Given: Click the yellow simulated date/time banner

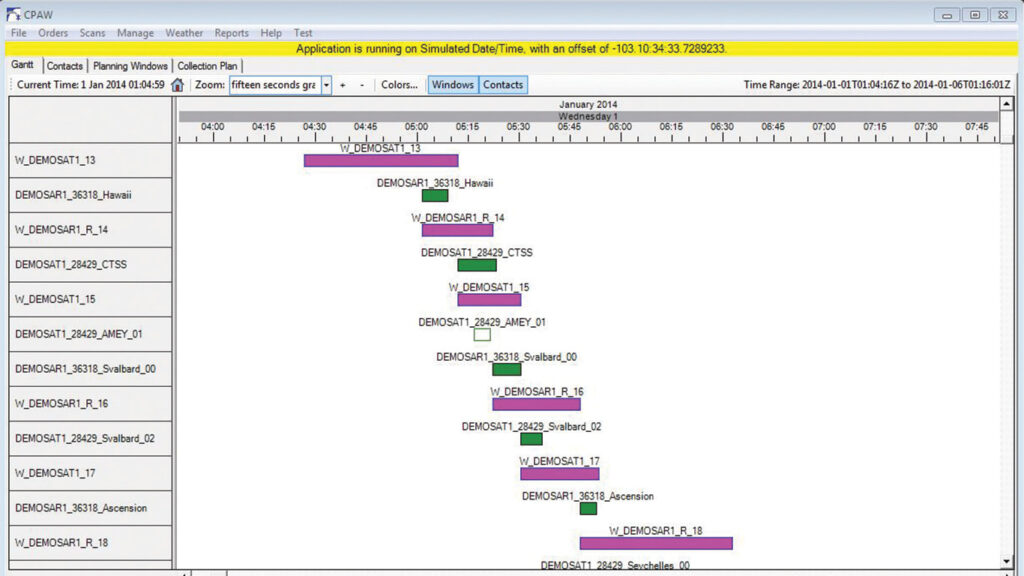Looking at the screenshot, I should tap(511, 49).
